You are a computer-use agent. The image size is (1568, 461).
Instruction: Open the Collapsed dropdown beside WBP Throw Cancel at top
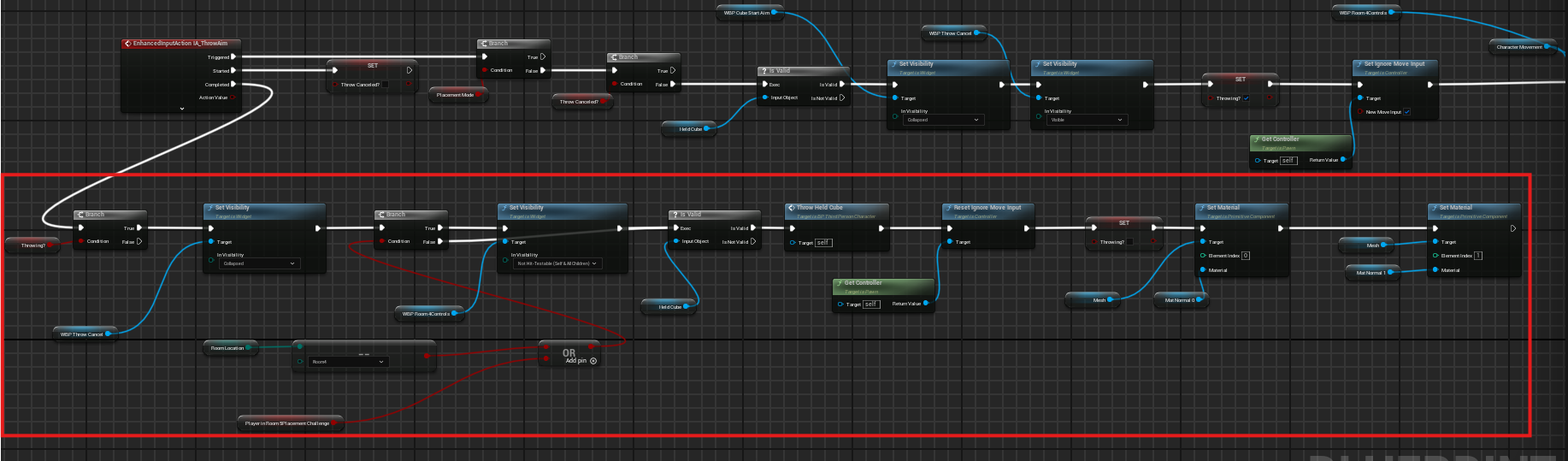(x=943, y=120)
